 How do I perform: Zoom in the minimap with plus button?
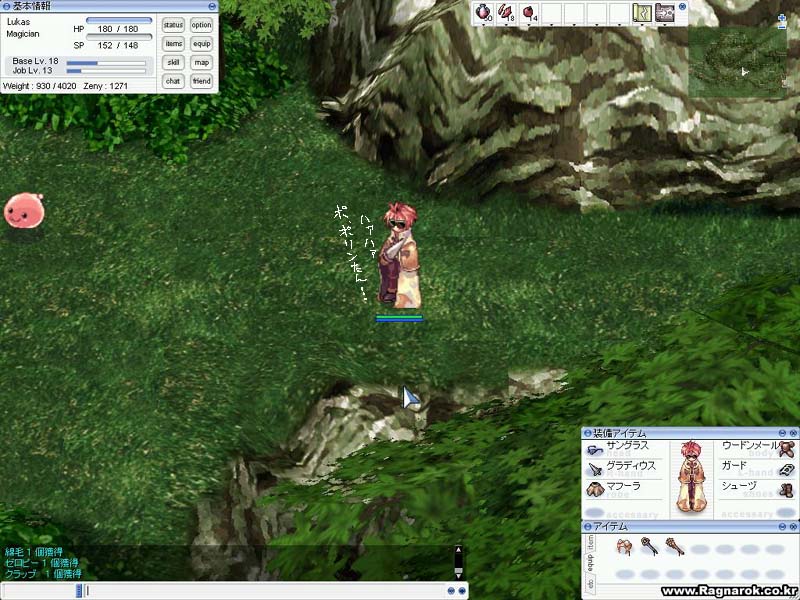coord(782,19)
